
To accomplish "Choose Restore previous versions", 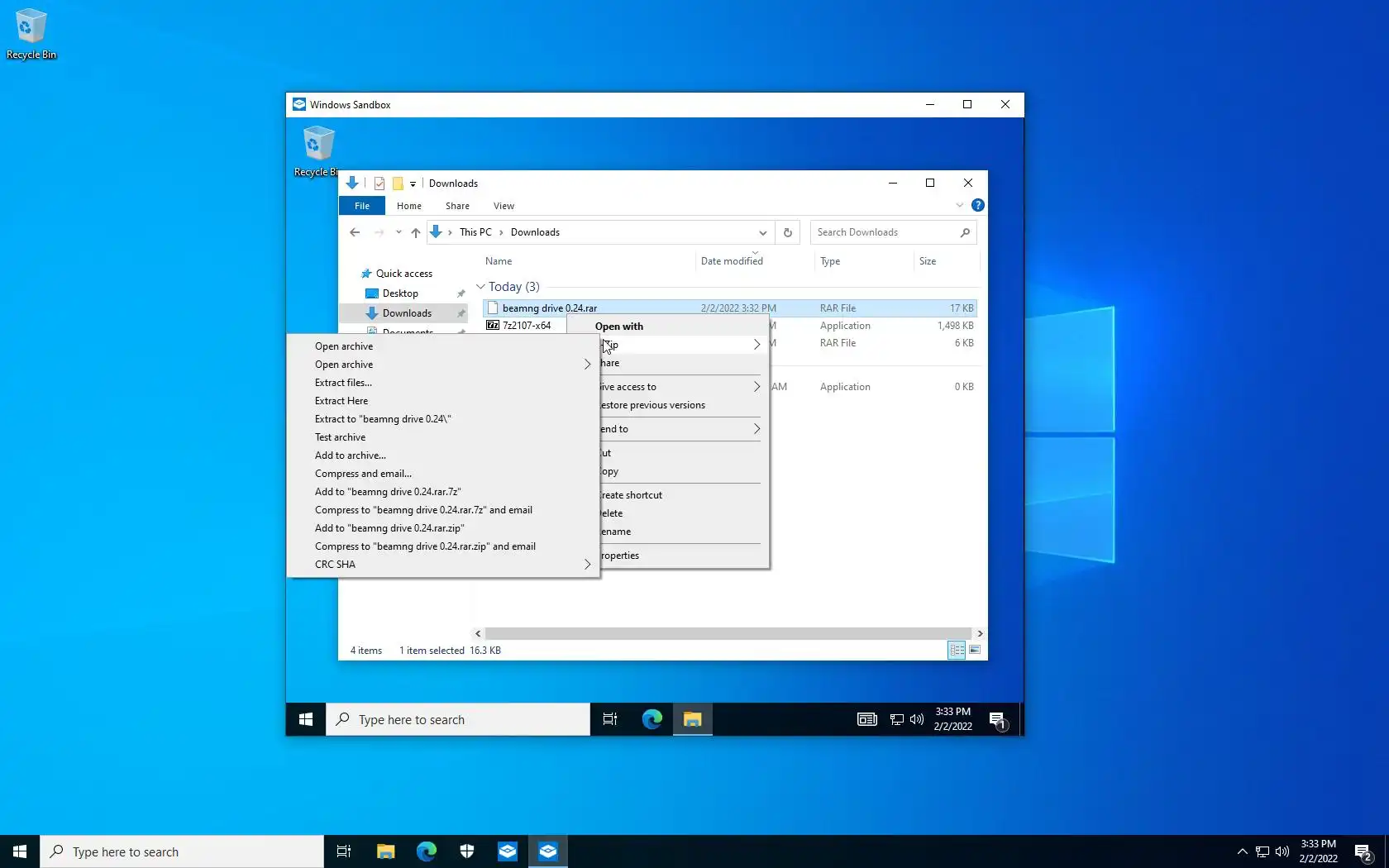I will [653, 405].
